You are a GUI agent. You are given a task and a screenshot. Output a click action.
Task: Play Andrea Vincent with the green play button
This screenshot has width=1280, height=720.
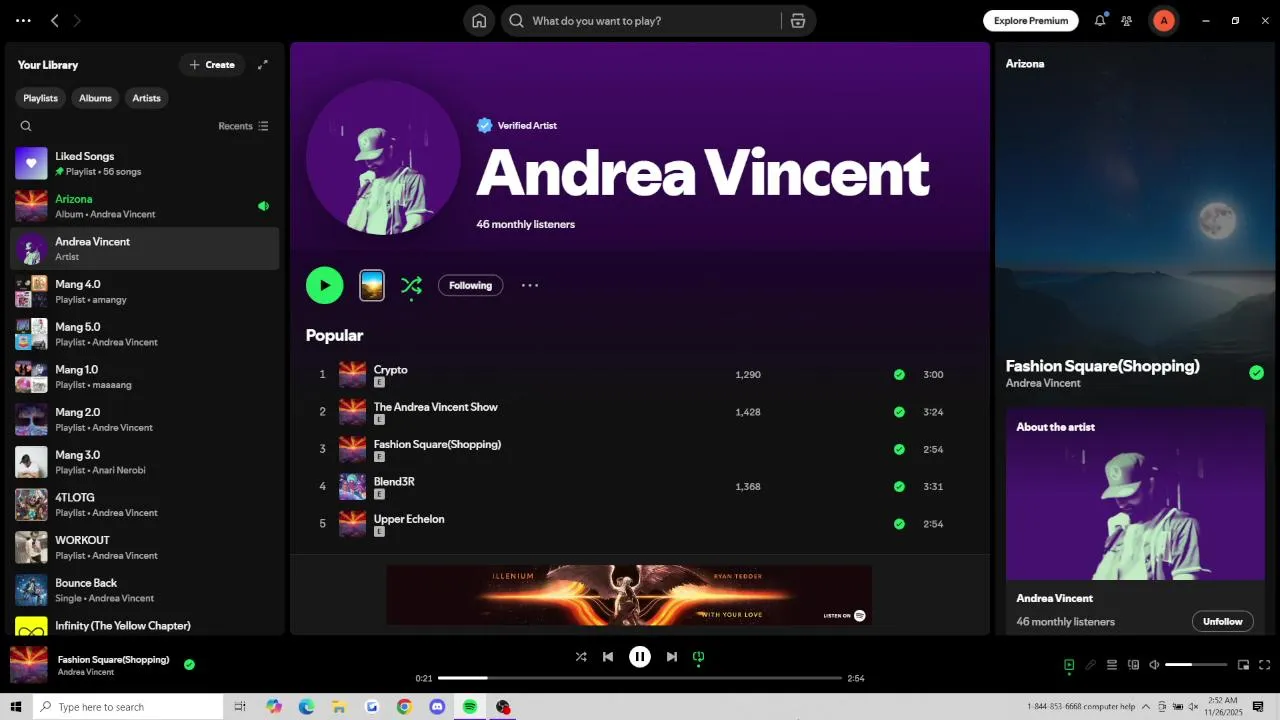(325, 285)
